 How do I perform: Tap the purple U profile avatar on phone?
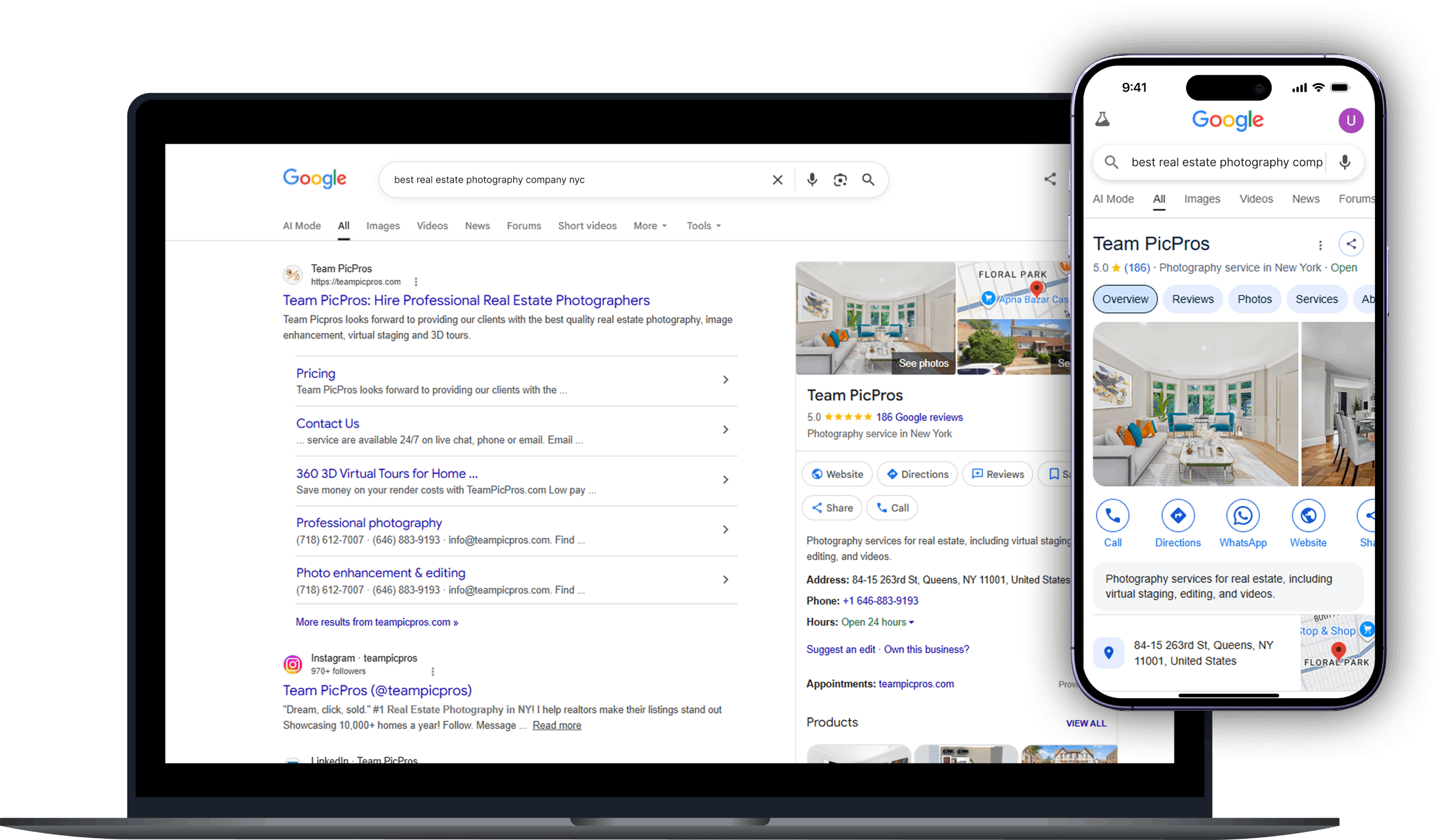point(1350,121)
